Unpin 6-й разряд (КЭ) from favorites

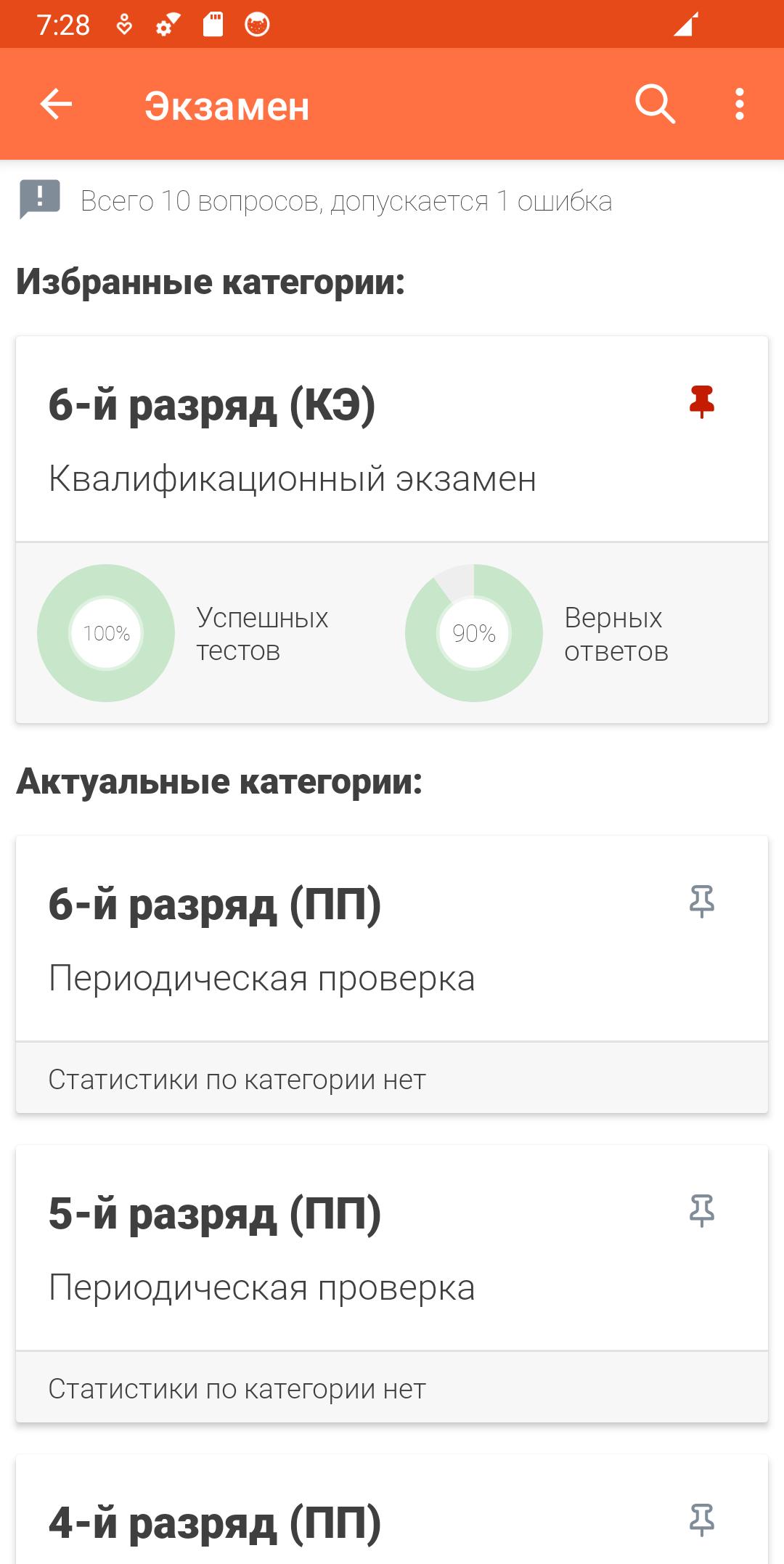[701, 402]
